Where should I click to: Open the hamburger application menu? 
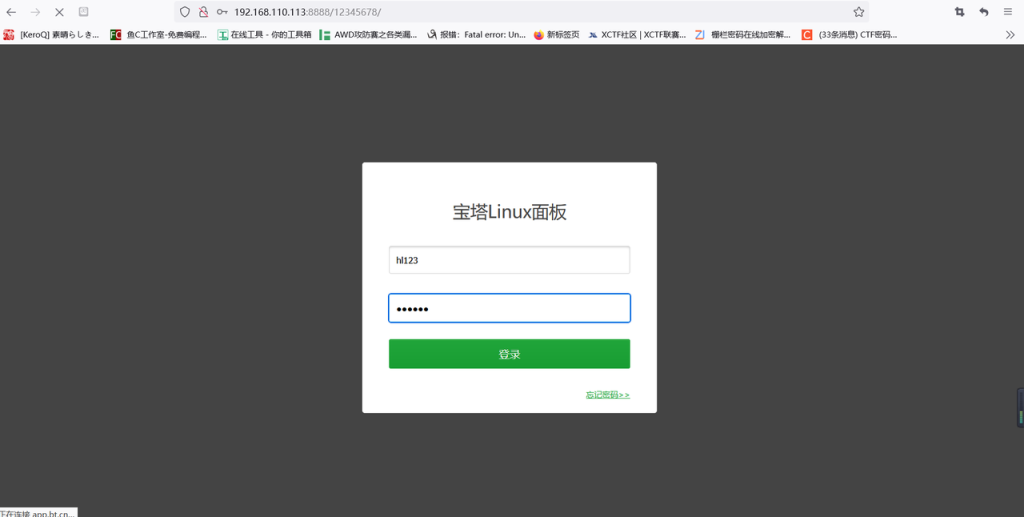coord(1008,12)
